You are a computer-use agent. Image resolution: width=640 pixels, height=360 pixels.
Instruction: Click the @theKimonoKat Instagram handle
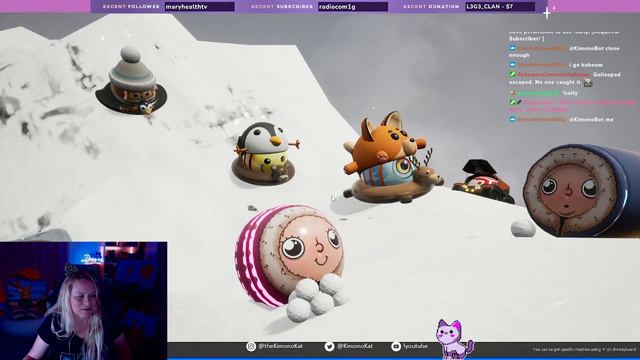[x=280, y=346]
